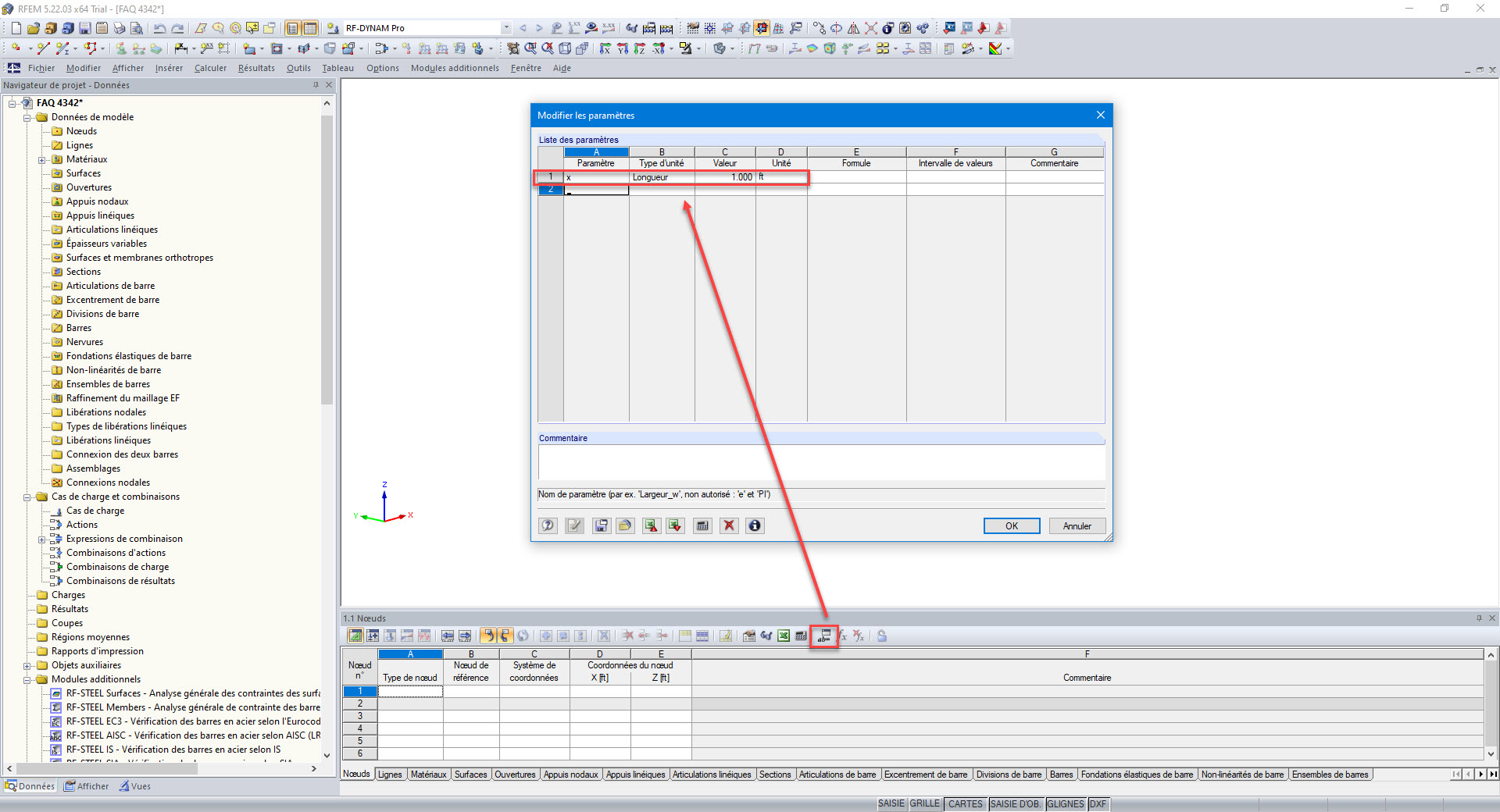Click the red X delete icon in dialog
Screen dimensions: 1500x812
[729, 525]
